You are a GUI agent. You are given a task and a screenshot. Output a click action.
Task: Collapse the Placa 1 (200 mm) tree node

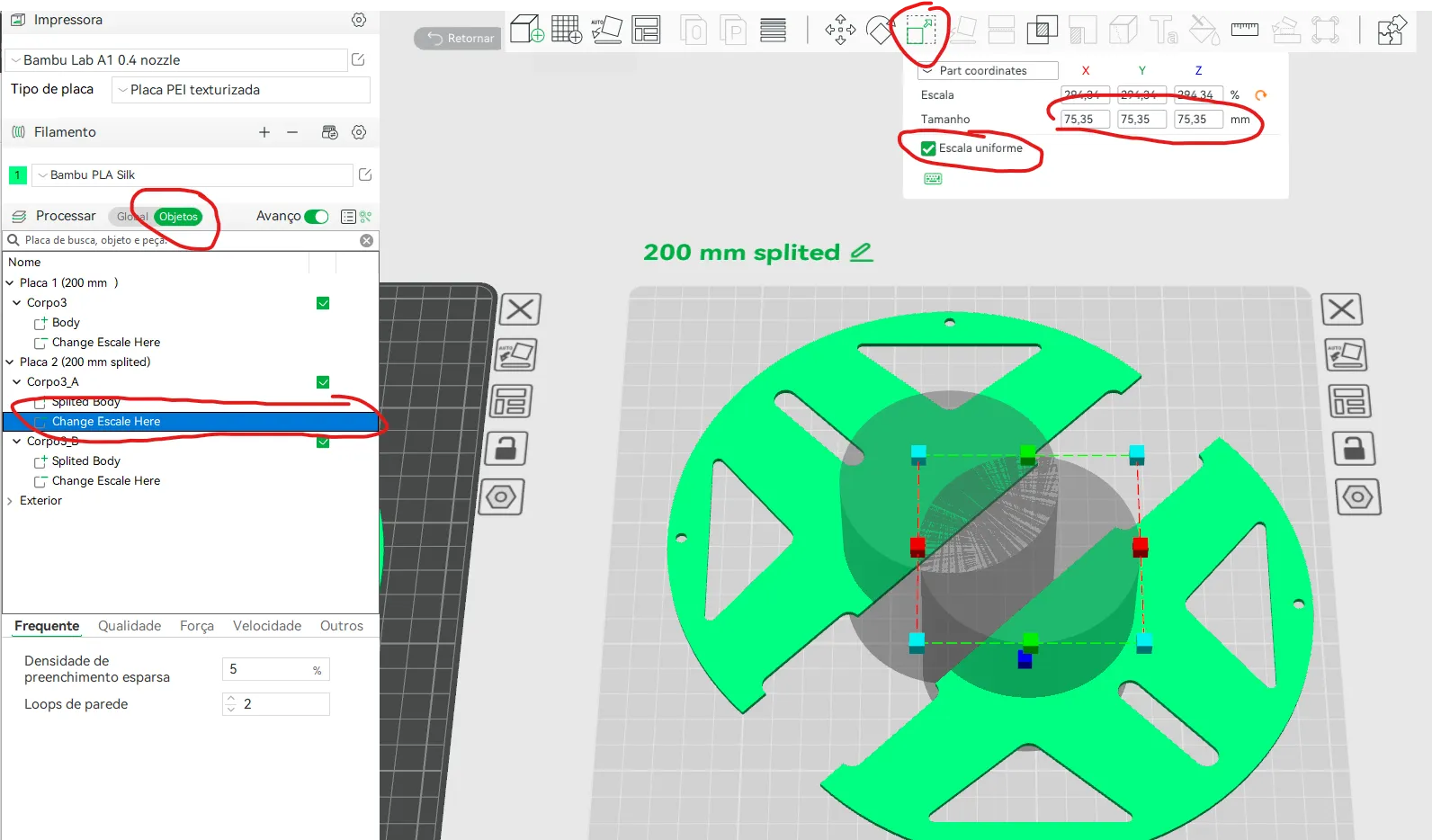coord(10,283)
